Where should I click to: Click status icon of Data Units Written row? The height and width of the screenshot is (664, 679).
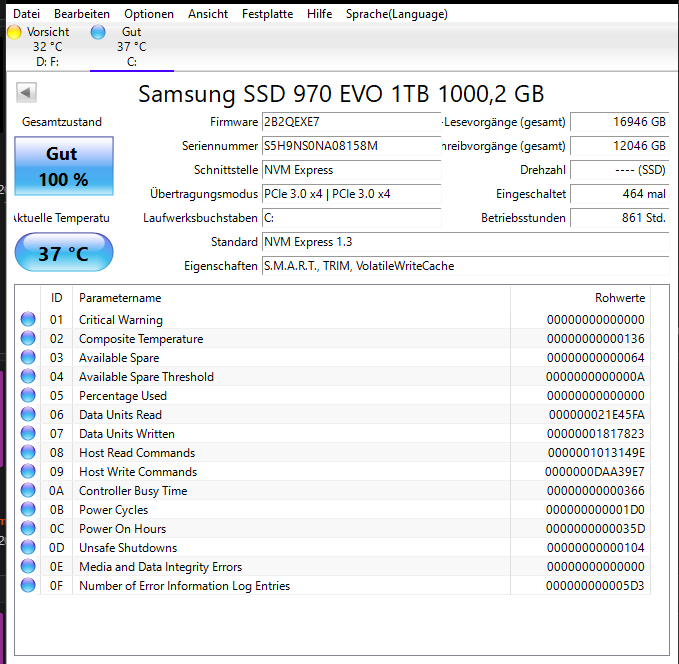(x=28, y=434)
